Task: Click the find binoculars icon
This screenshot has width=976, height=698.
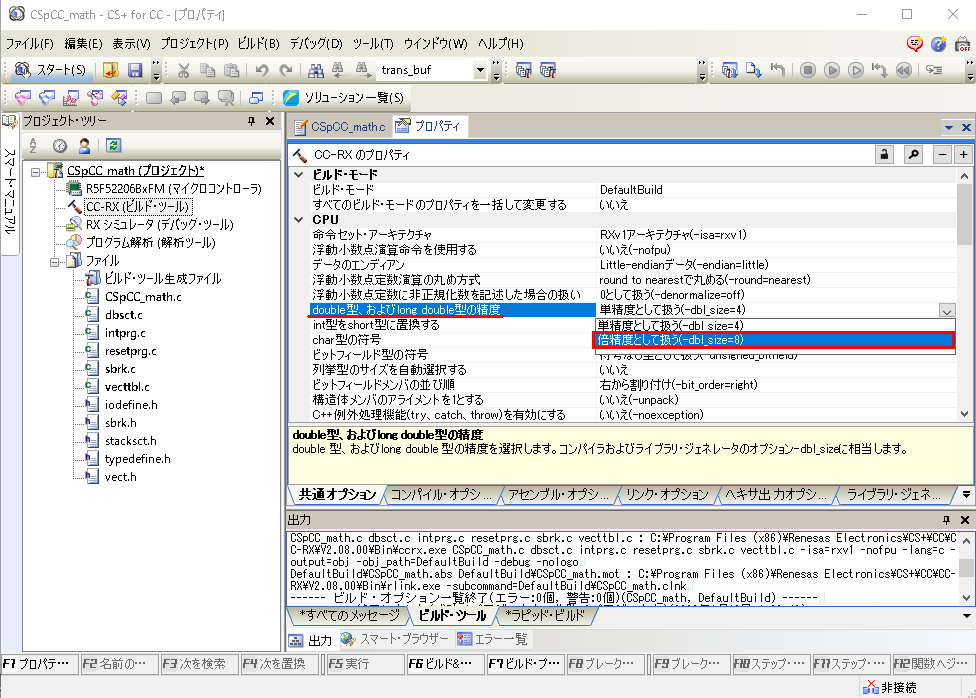Action: click(x=316, y=70)
